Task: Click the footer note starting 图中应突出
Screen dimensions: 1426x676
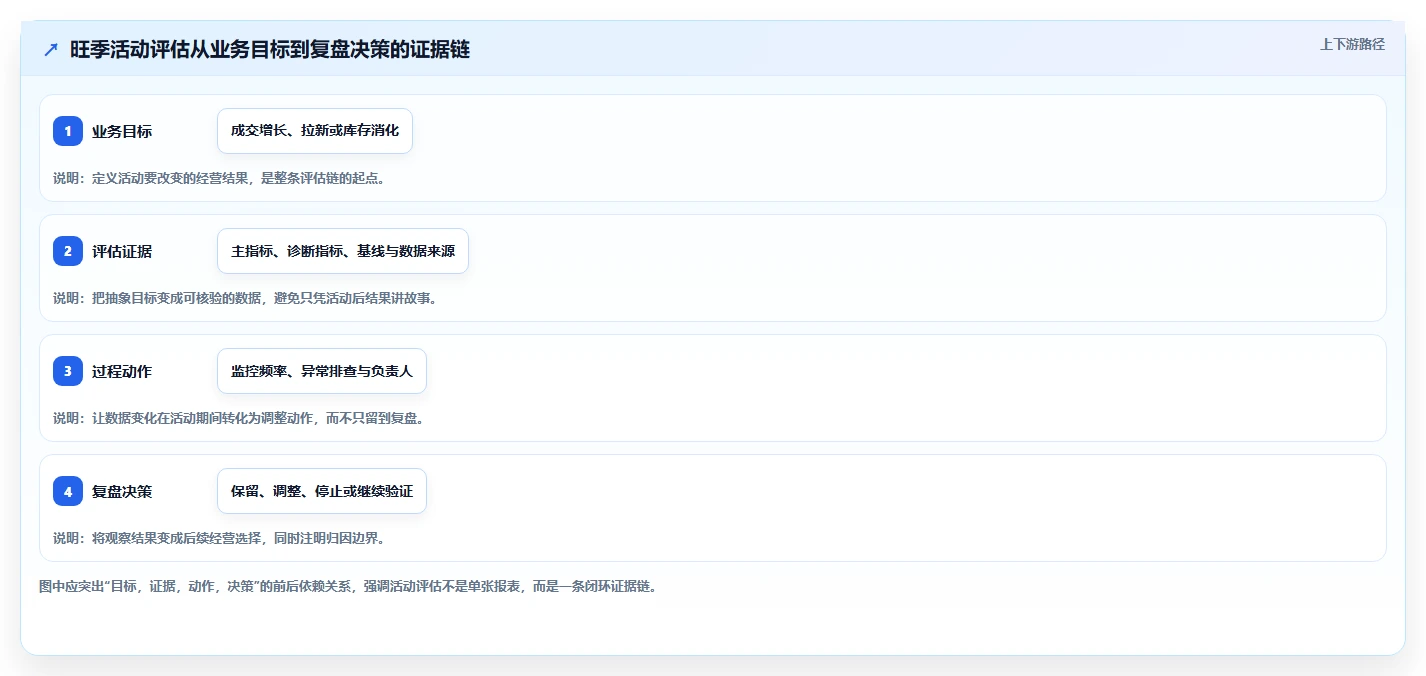Action: tap(348, 586)
